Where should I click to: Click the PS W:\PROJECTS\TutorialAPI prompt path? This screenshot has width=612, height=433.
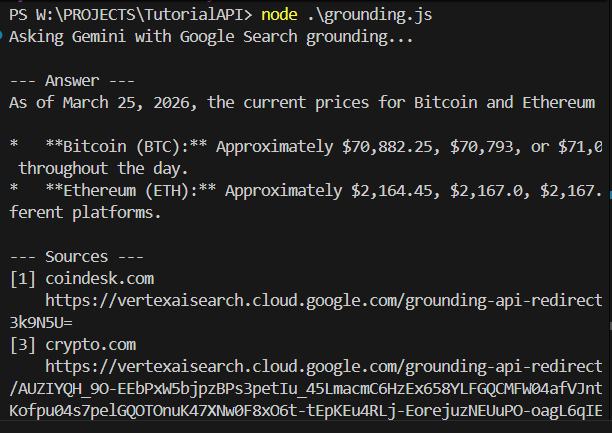[x=130, y=15]
